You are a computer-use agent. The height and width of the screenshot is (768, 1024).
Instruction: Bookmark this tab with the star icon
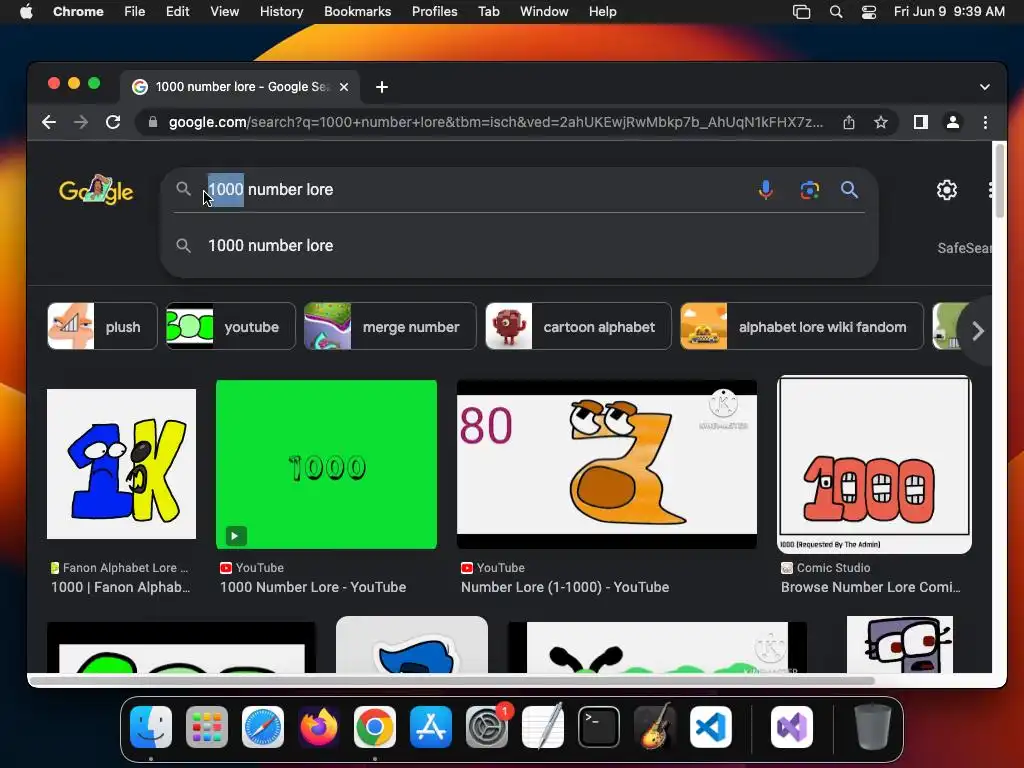[881, 122]
